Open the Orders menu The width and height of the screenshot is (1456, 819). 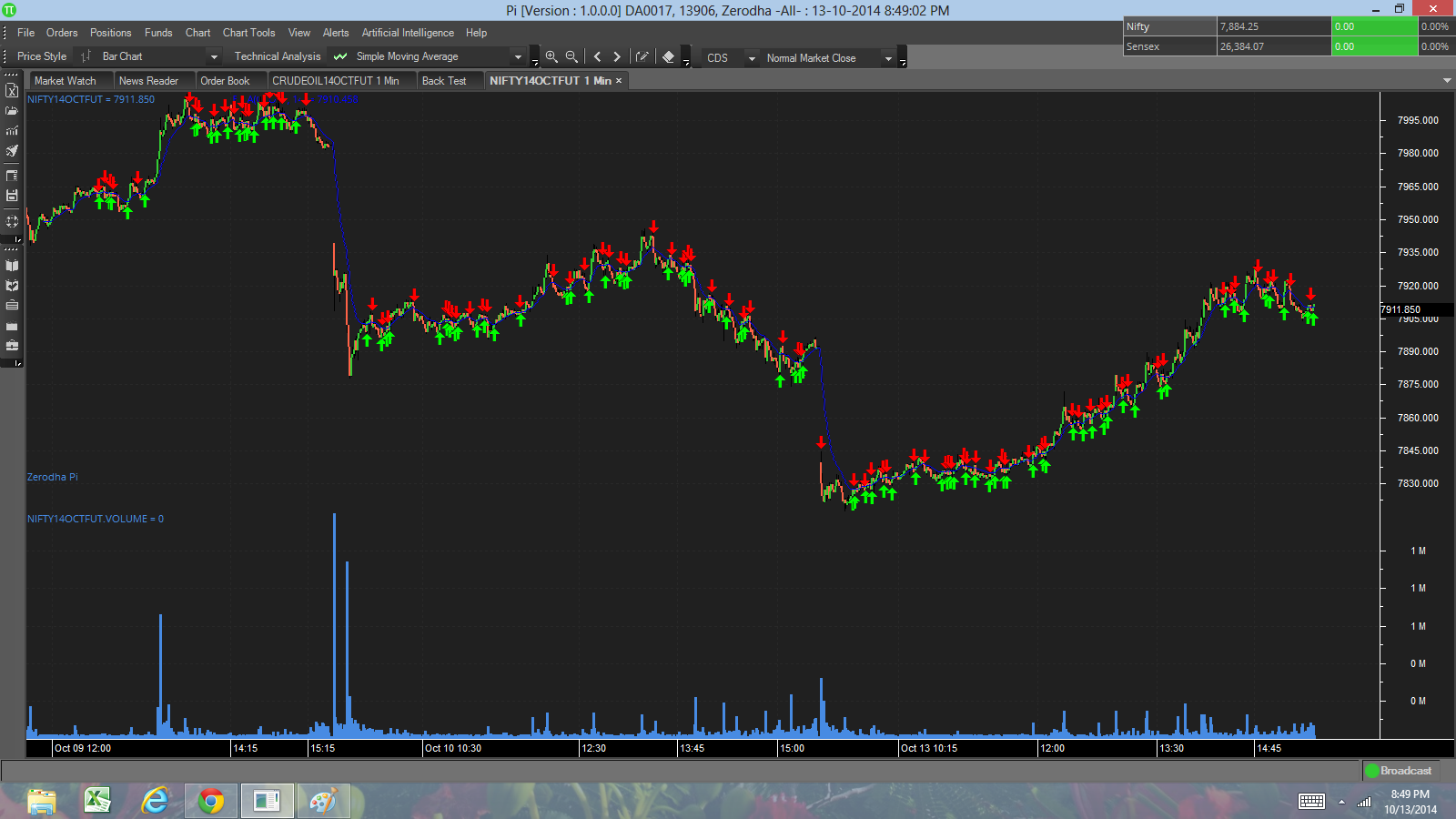pos(62,33)
